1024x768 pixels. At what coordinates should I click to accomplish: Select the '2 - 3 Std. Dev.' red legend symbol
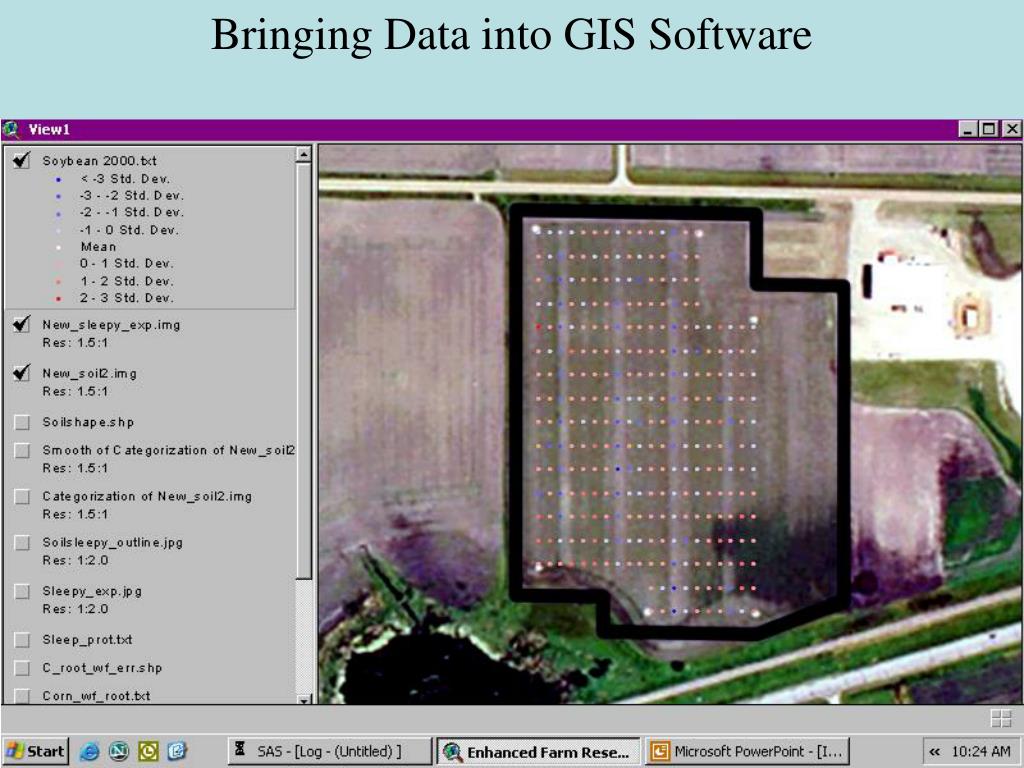coord(59,298)
